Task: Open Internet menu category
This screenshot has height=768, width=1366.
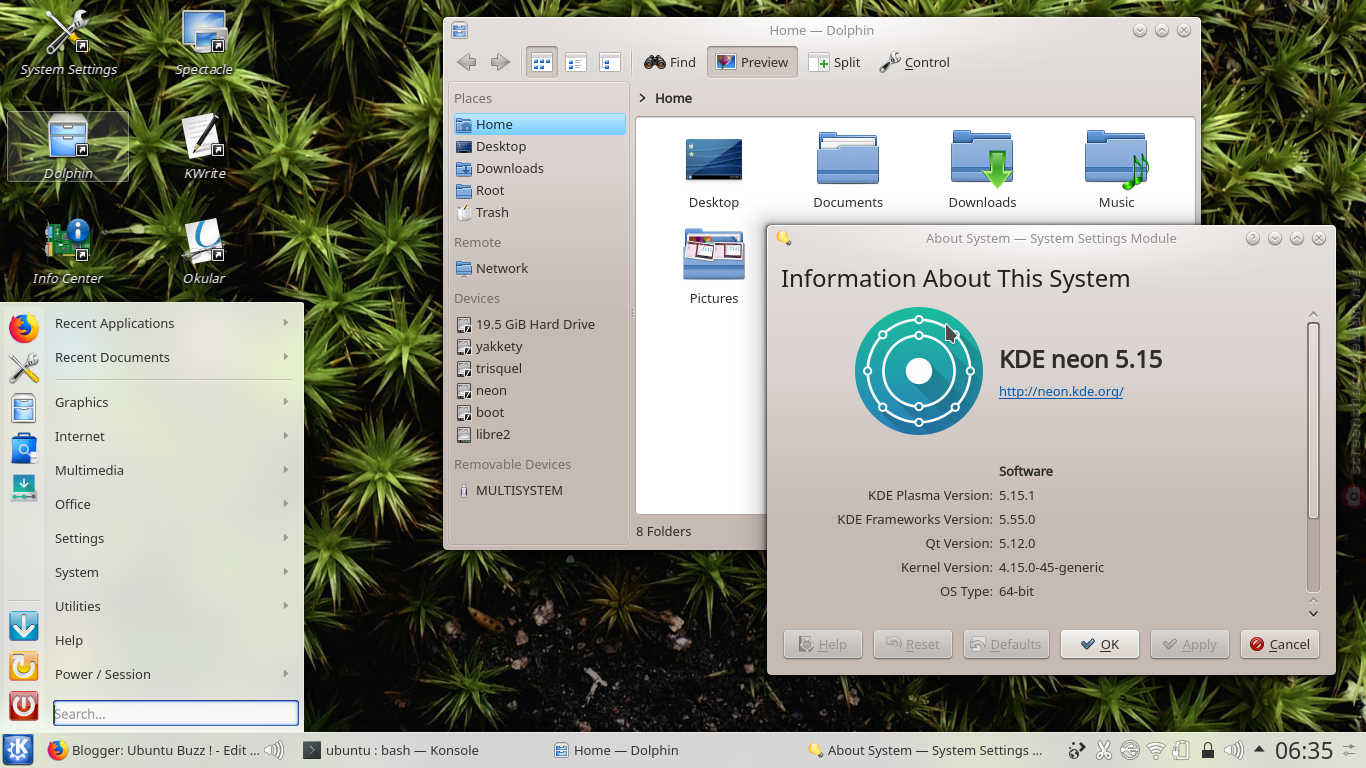Action: 174,436
